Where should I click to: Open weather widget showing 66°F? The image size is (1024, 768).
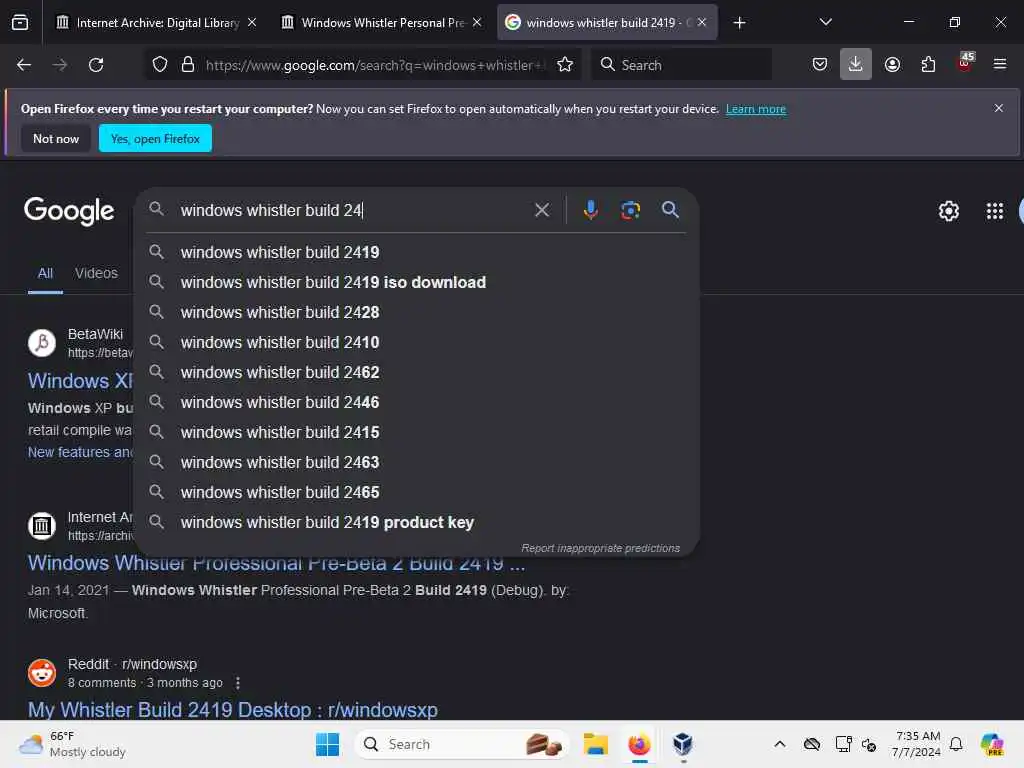[72, 744]
